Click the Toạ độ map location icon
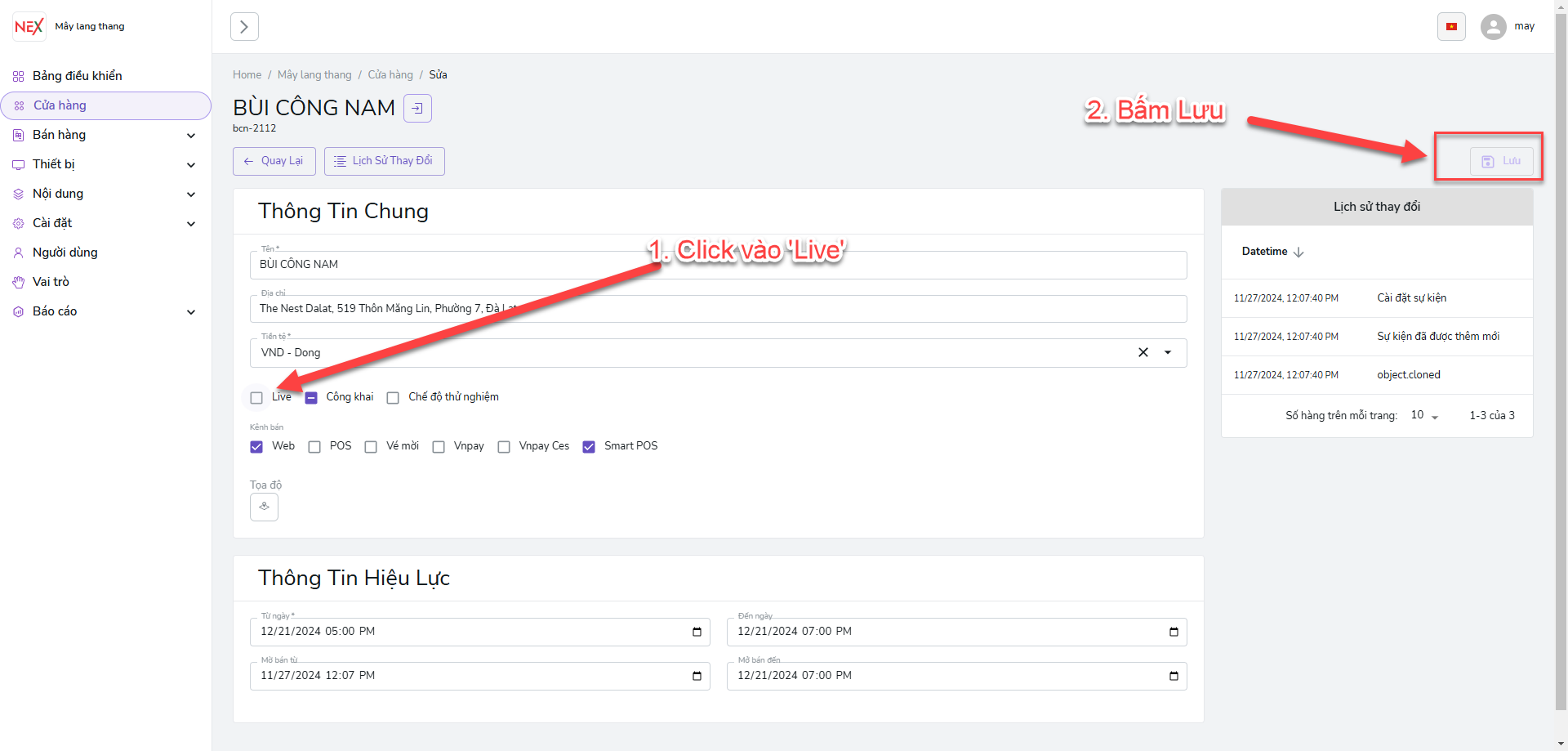Image resolution: width=1568 pixels, height=751 pixels. (x=264, y=507)
